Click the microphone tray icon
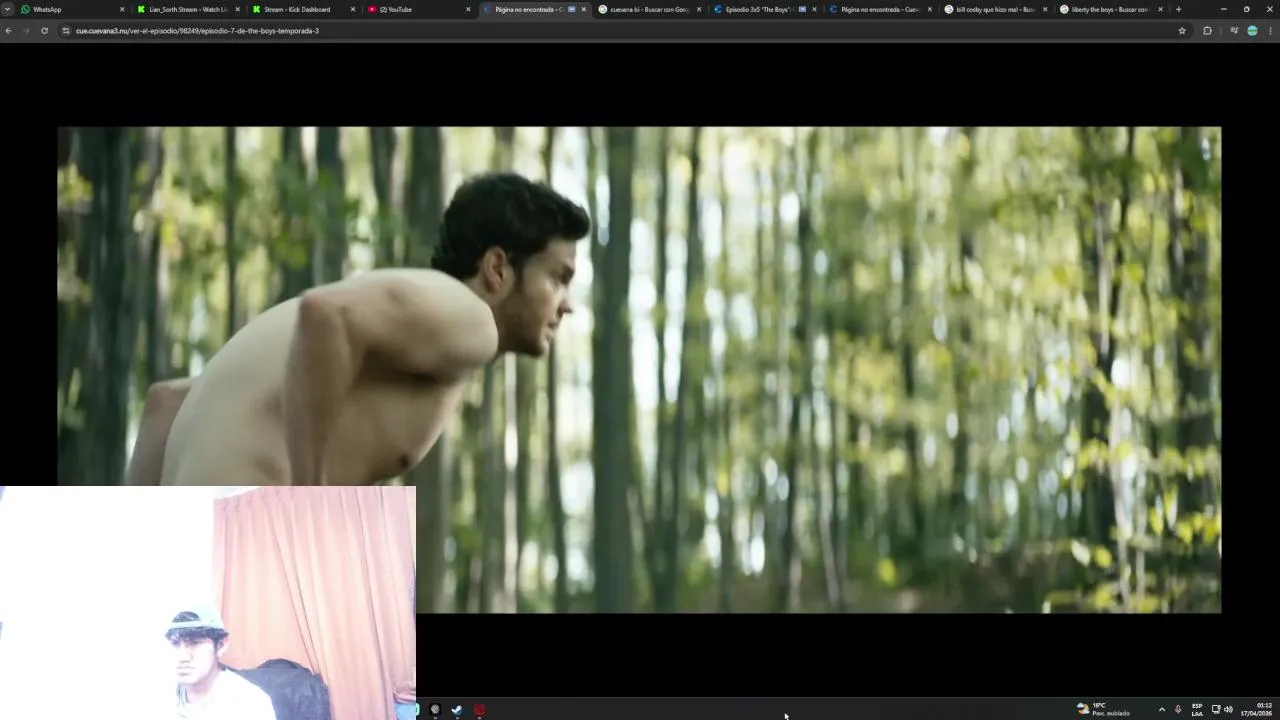1280x720 pixels. point(1178,710)
